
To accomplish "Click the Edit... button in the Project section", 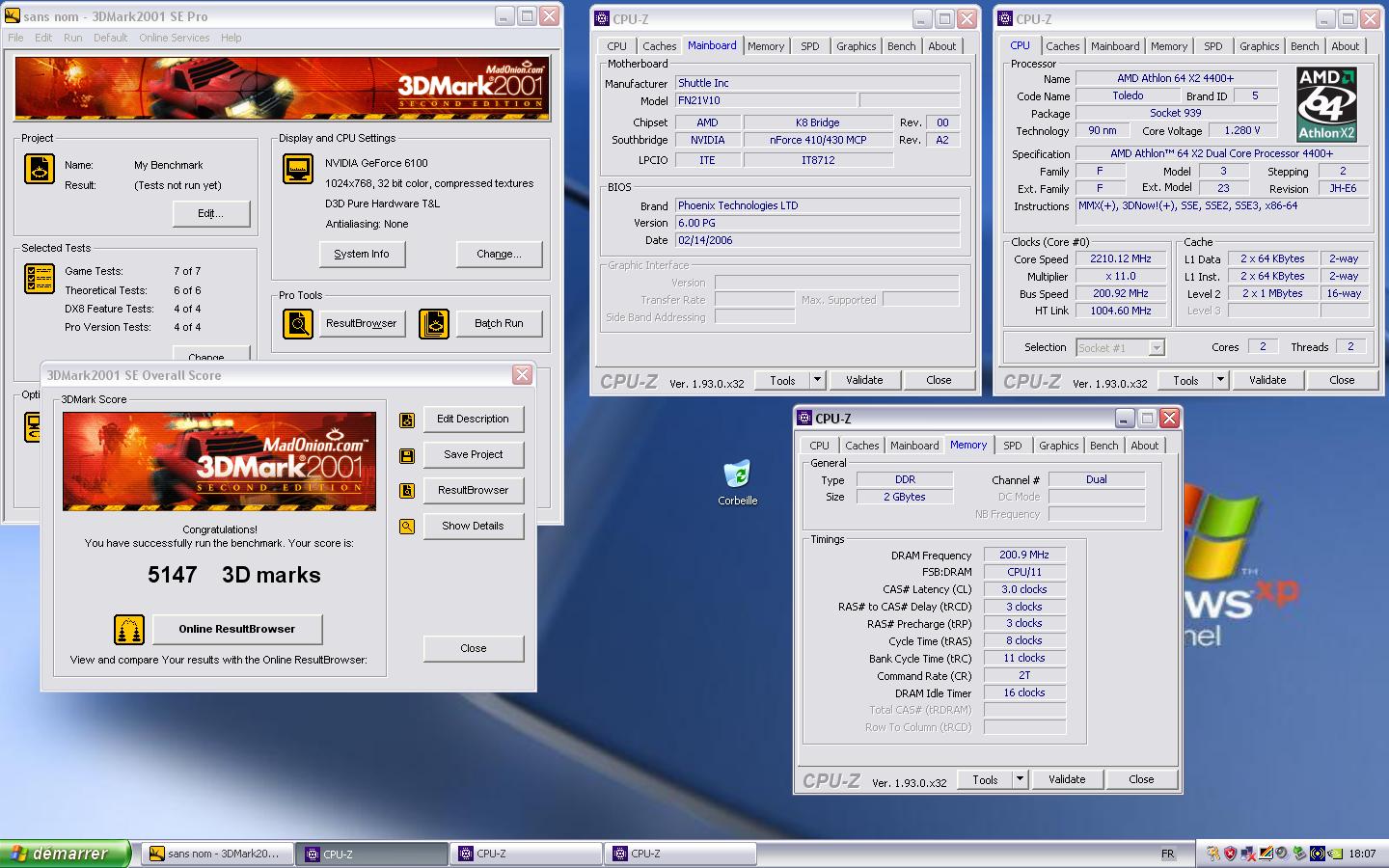I will (211, 213).
